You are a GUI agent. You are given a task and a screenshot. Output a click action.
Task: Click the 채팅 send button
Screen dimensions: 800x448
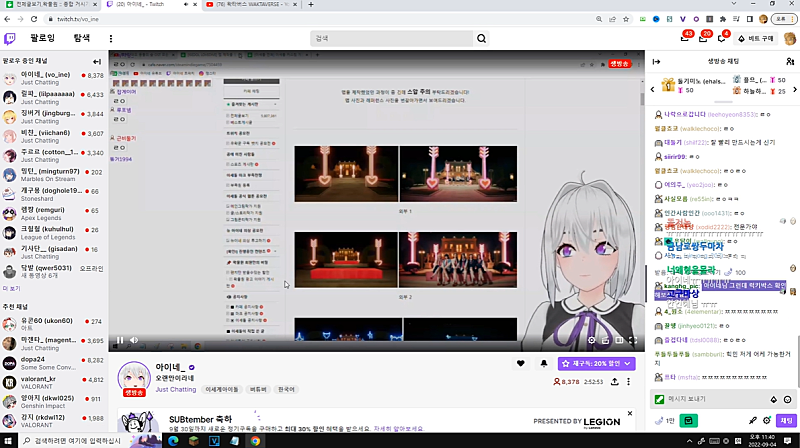point(785,420)
